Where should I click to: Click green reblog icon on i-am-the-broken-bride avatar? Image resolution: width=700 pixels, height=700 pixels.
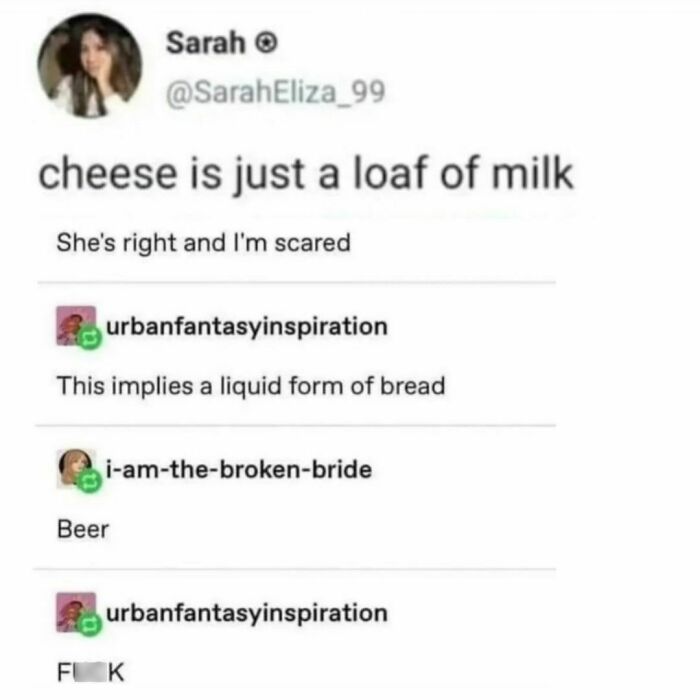[89, 481]
